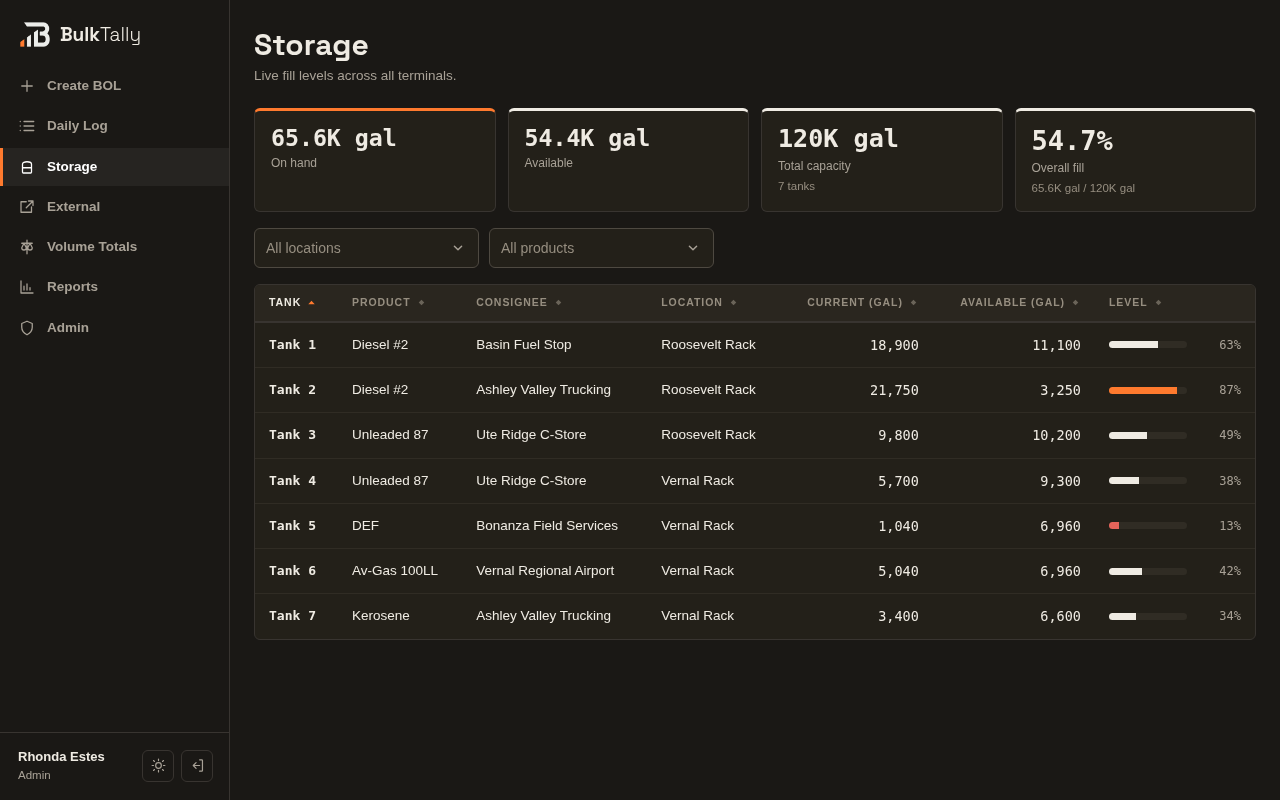Click the shield icon beside Admin
This screenshot has height=800, width=1280.
click(27, 328)
